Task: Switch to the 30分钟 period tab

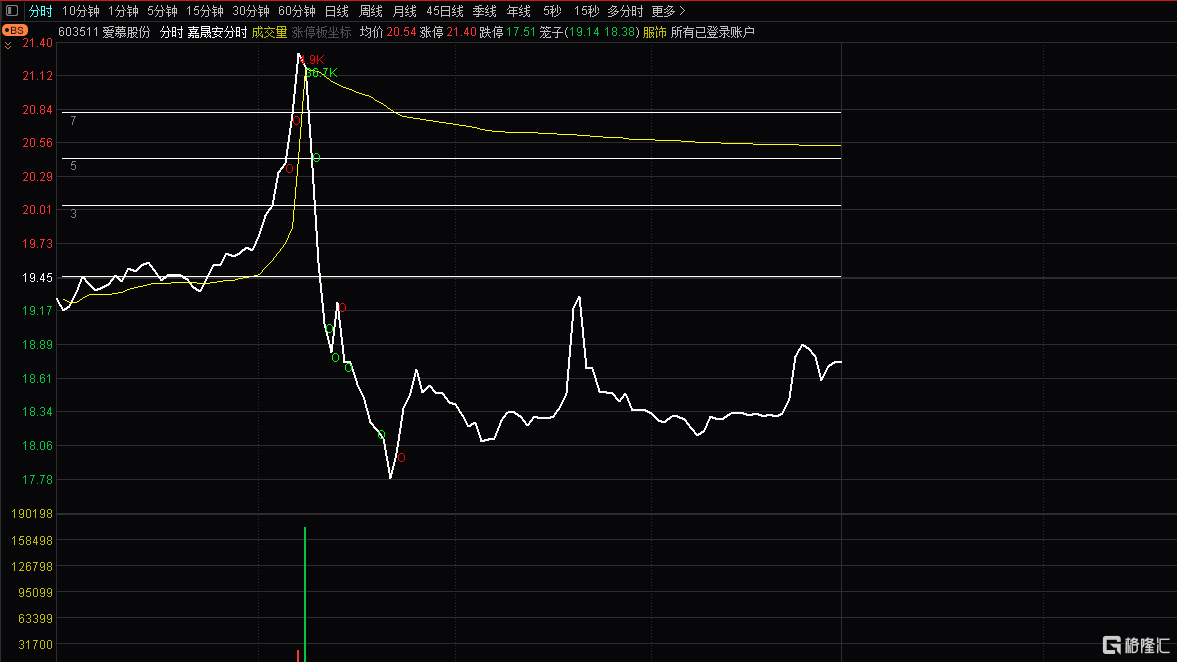Action: tap(251, 11)
